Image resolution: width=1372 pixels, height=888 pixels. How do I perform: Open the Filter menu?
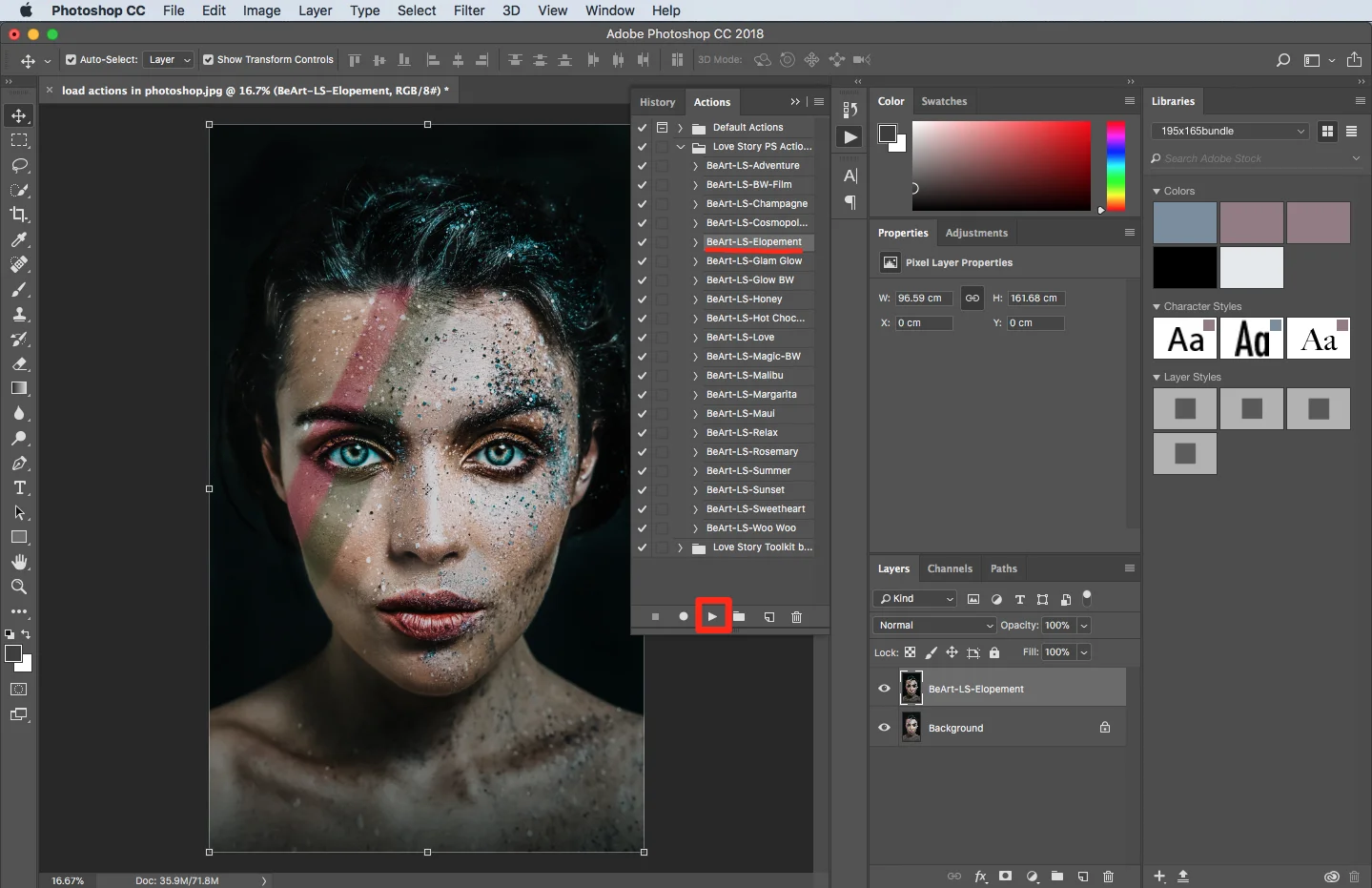(468, 10)
